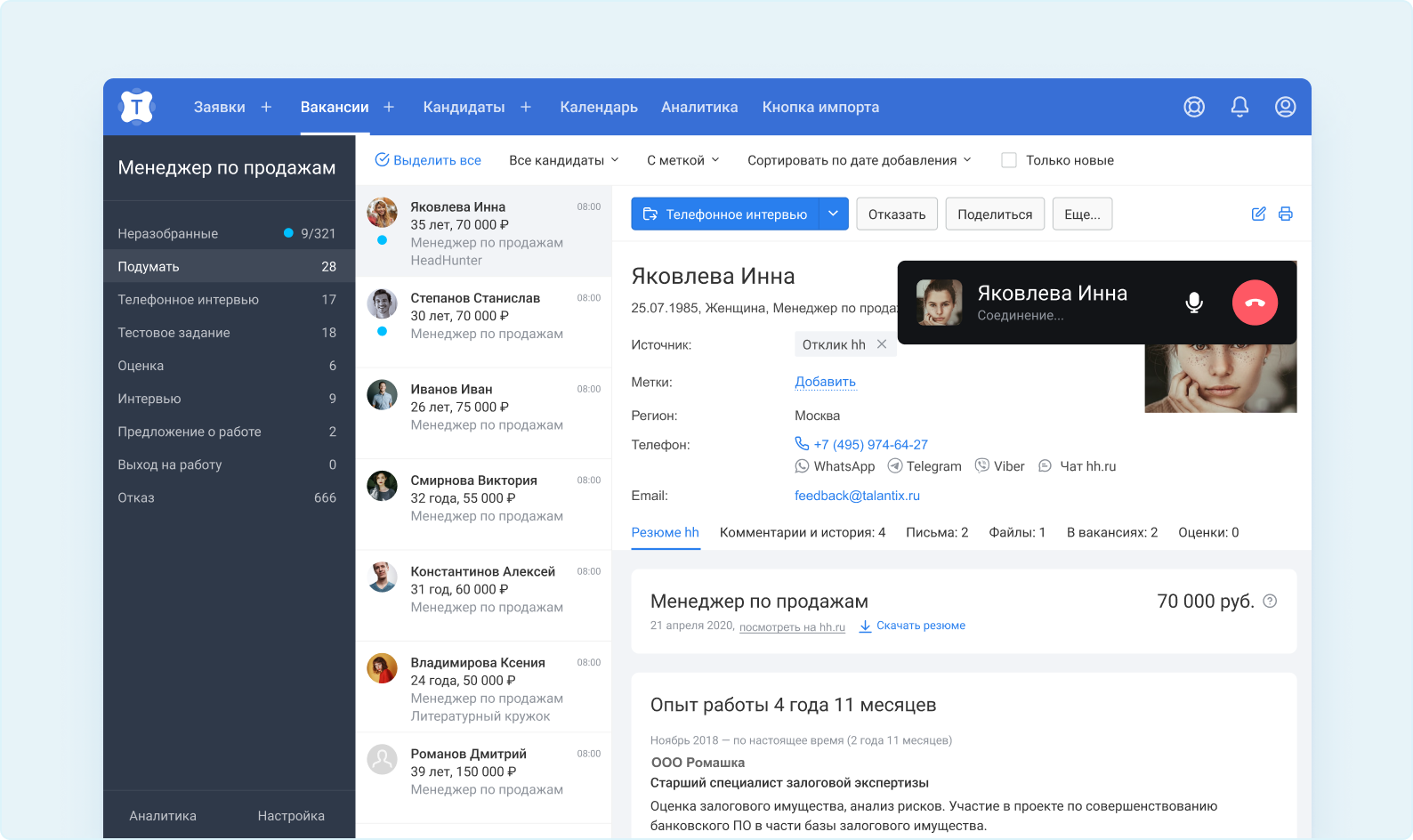Select Неразобранные stage in sidebar
Screen dimensions: 1413x840
point(230,233)
